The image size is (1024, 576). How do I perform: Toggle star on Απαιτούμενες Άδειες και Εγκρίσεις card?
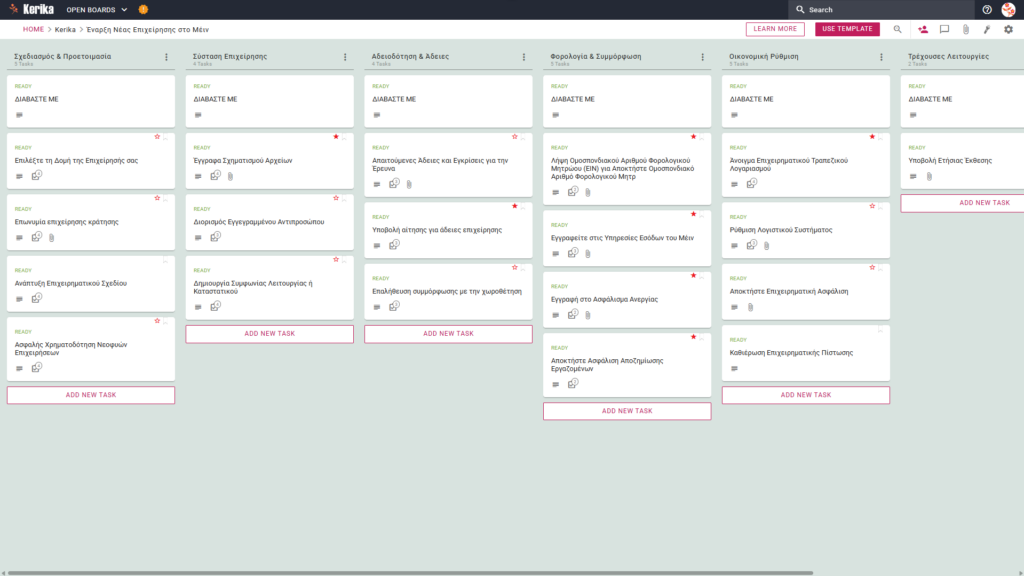(515, 136)
